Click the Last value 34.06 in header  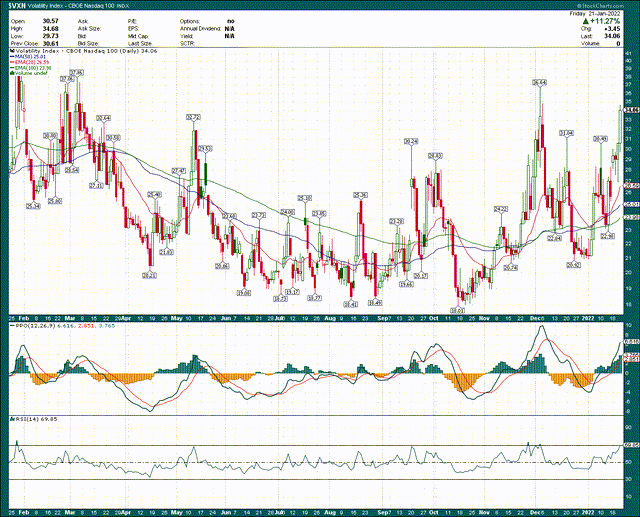[612, 36]
